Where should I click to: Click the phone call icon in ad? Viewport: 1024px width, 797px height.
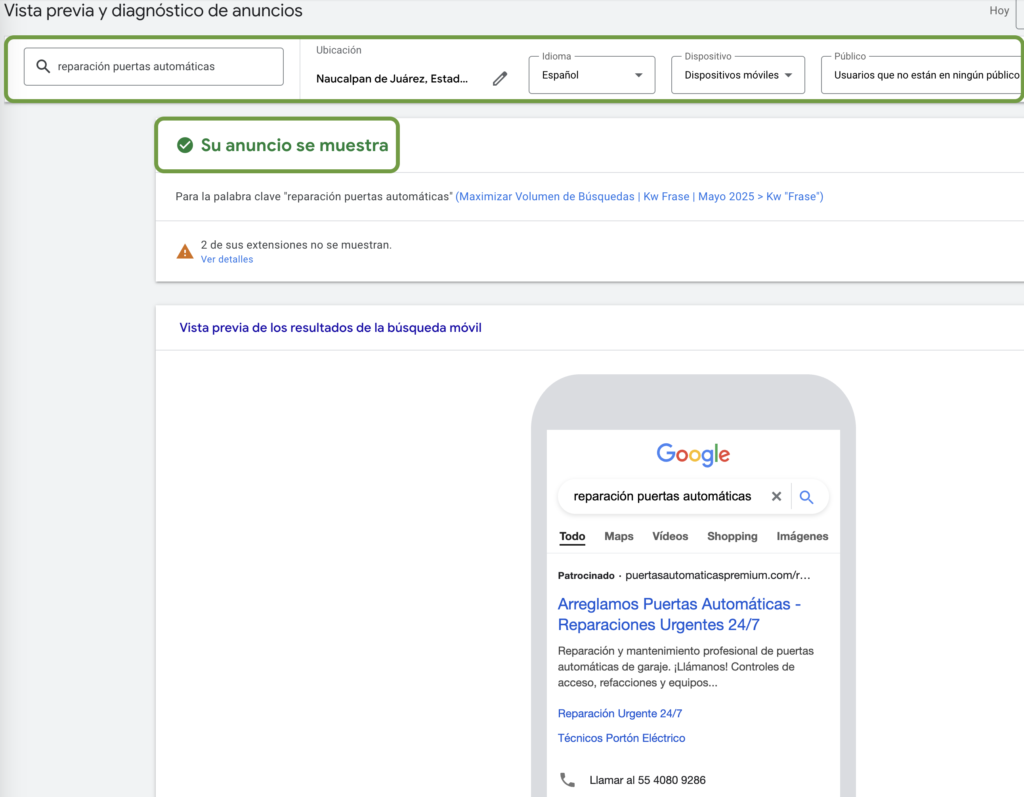tap(568, 780)
